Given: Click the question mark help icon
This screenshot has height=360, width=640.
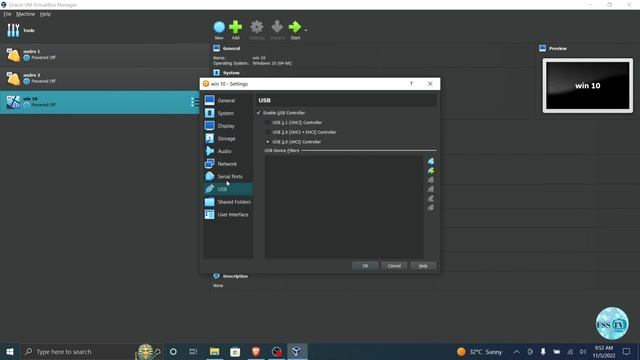Looking at the screenshot, I should [411, 84].
